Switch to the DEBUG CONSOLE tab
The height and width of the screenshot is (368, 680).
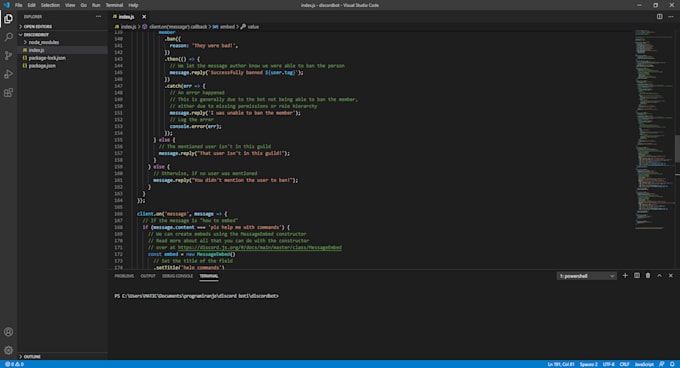(177, 276)
